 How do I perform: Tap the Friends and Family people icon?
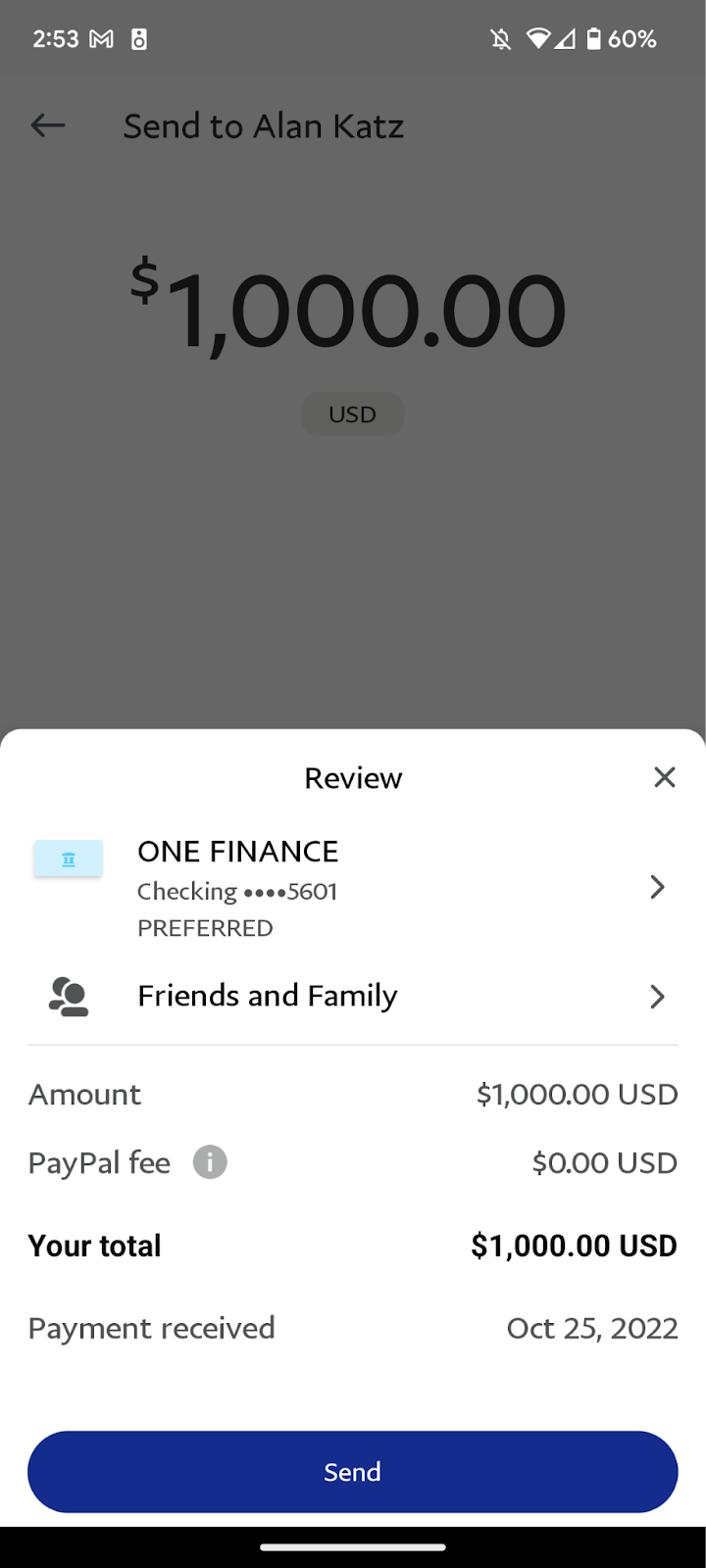tap(69, 997)
